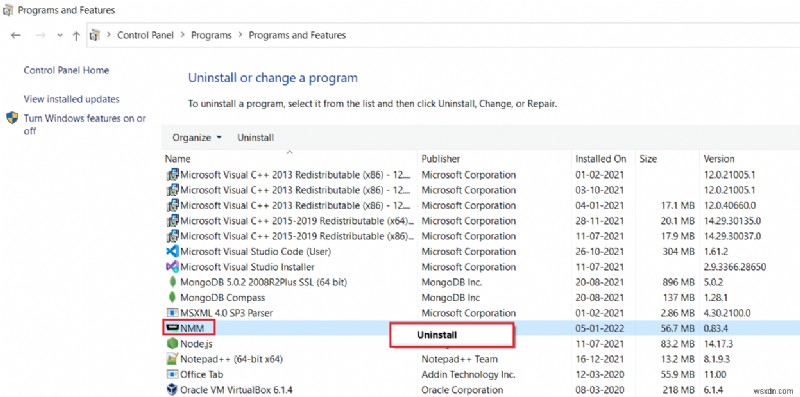Image resolution: width=800 pixels, height=397 pixels.
Task: Click the Oracle VM VirtualBox icon
Action: coord(172,390)
